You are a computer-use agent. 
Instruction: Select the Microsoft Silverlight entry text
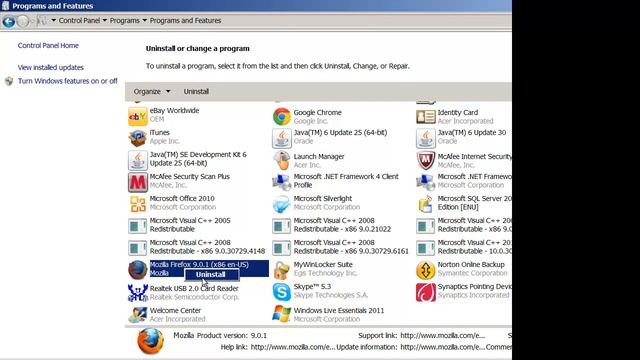[x=327, y=203]
